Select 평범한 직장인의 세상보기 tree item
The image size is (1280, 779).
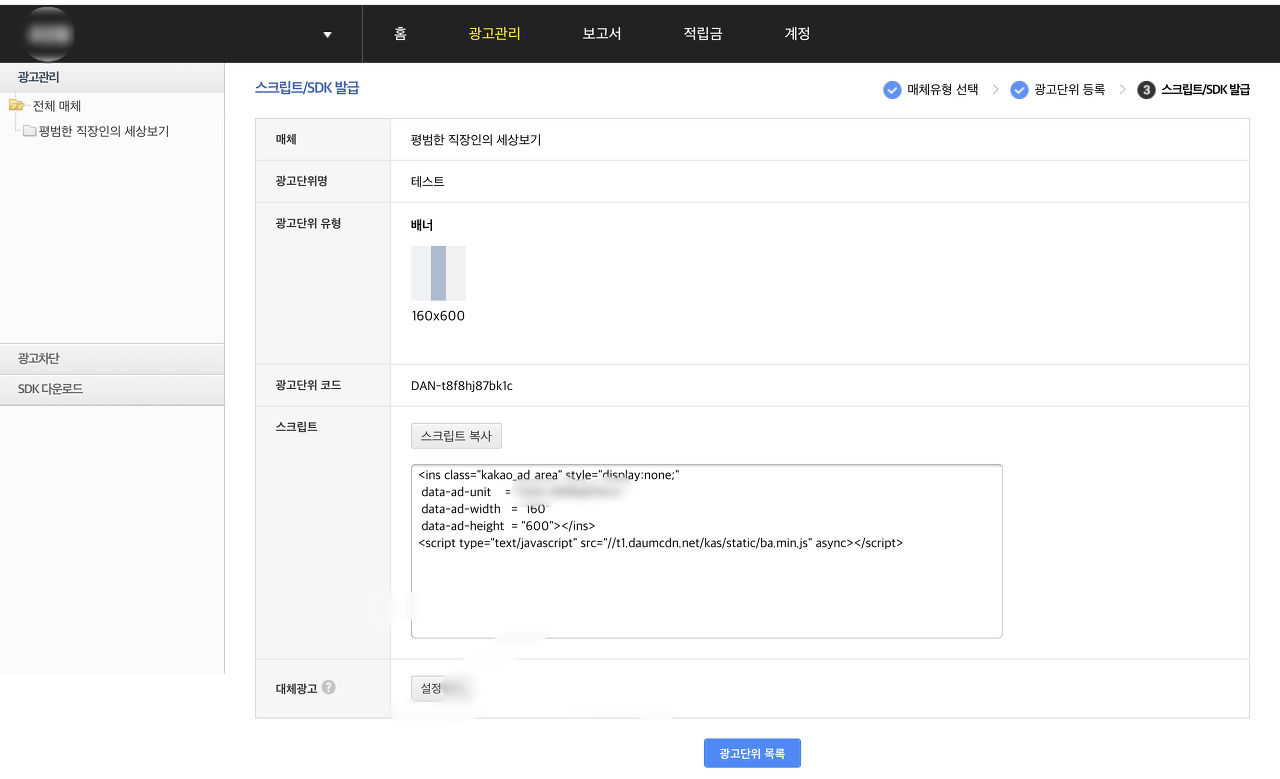[104, 131]
